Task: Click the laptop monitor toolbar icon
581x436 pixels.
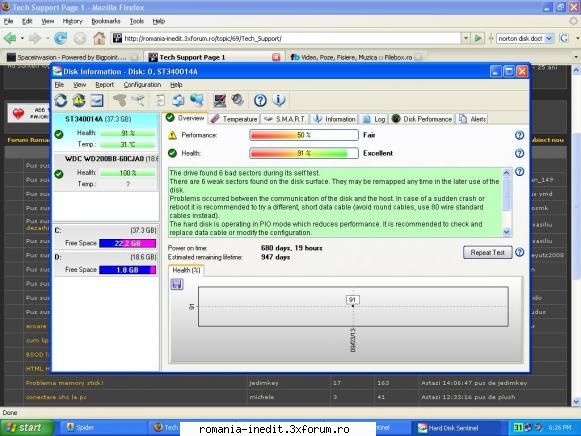Action: [220, 100]
